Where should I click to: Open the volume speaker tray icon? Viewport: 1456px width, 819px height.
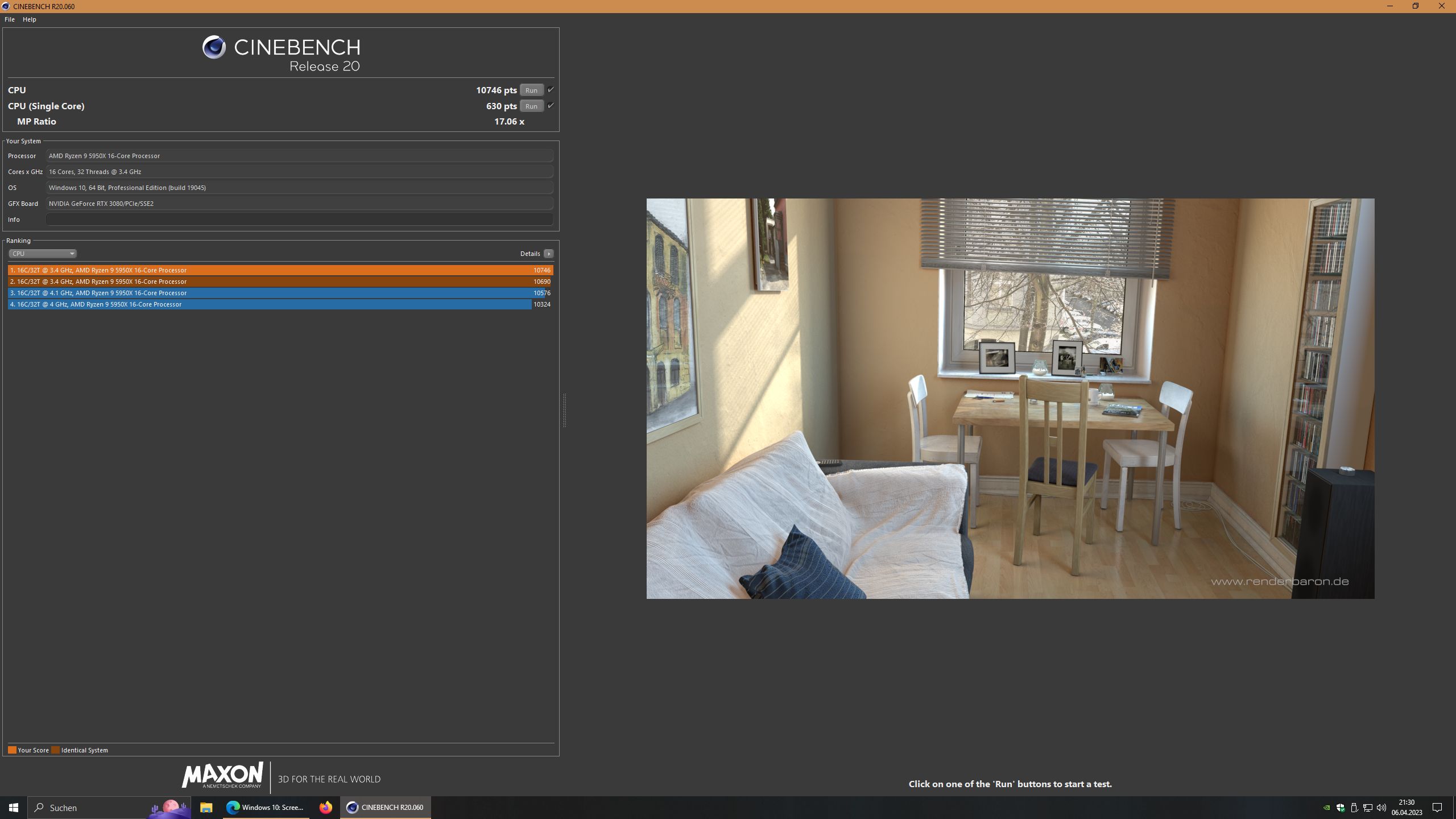(1381, 808)
